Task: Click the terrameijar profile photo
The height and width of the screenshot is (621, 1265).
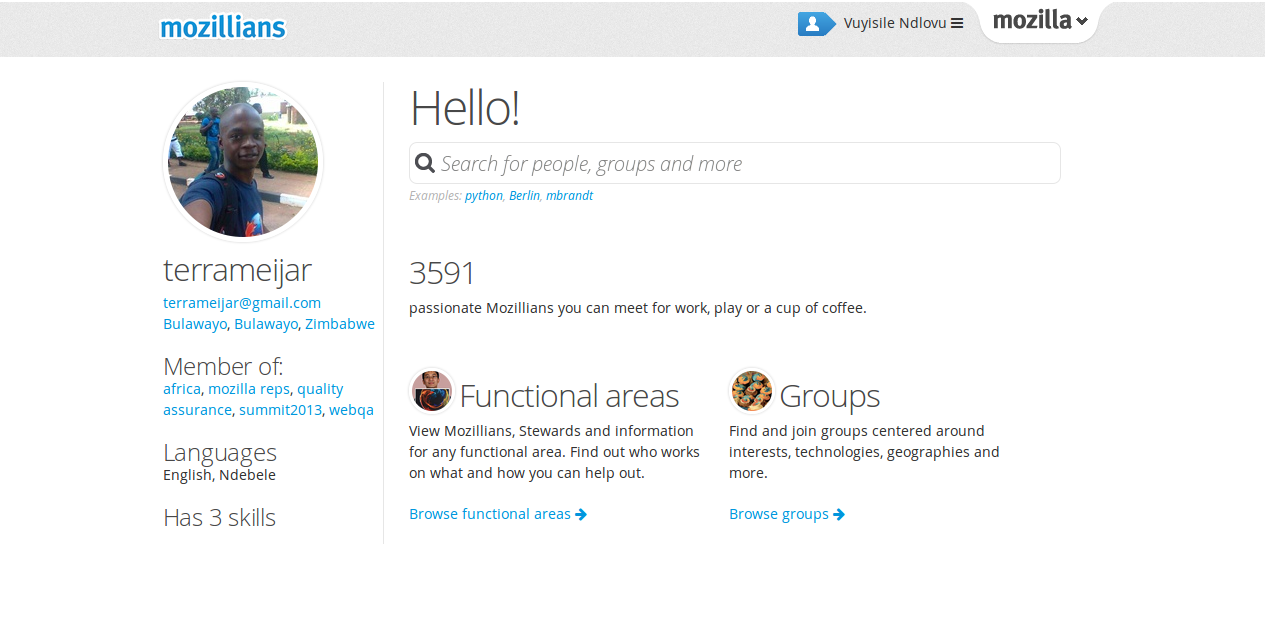Action: tap(243, 162)
